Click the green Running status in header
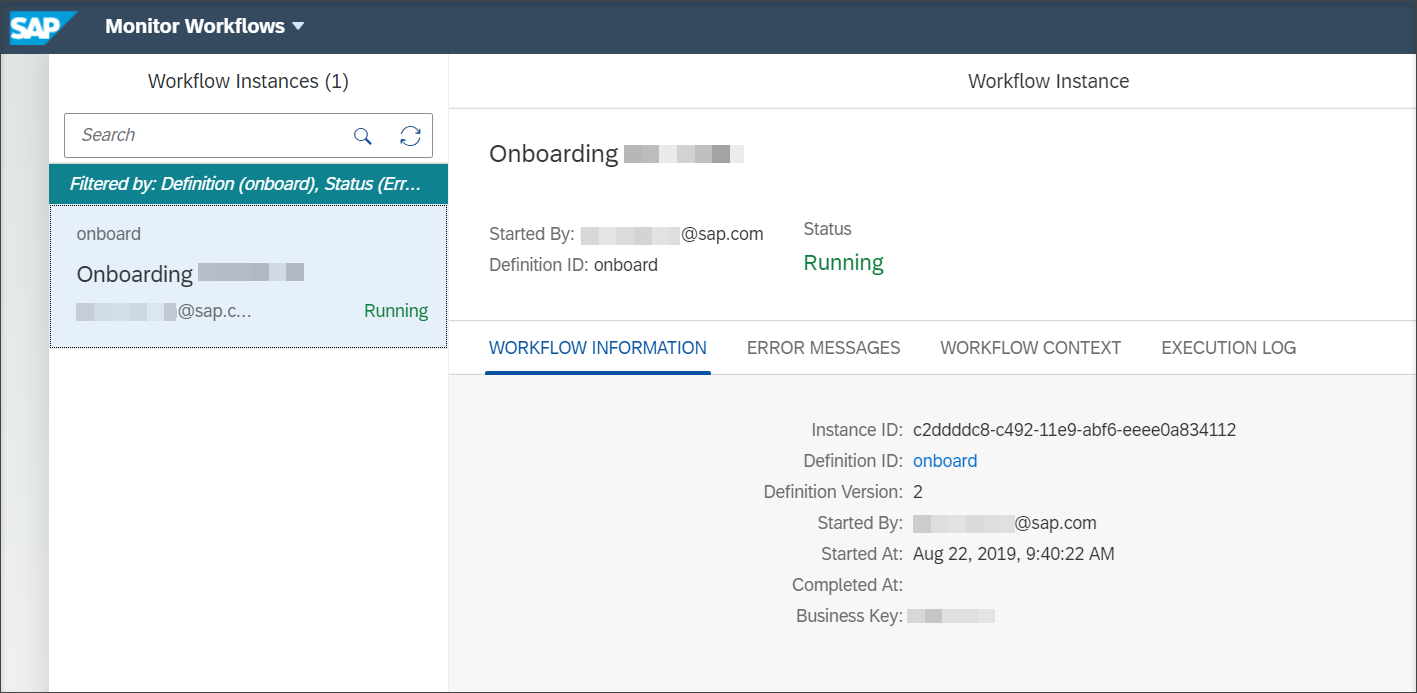The image size is (1417, 693). coord(844,263)
